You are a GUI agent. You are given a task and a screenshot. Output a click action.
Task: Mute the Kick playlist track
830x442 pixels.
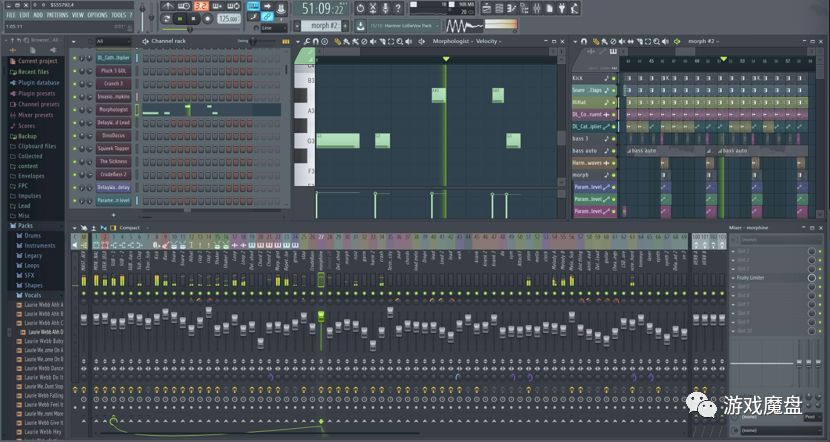coord(614,78)
